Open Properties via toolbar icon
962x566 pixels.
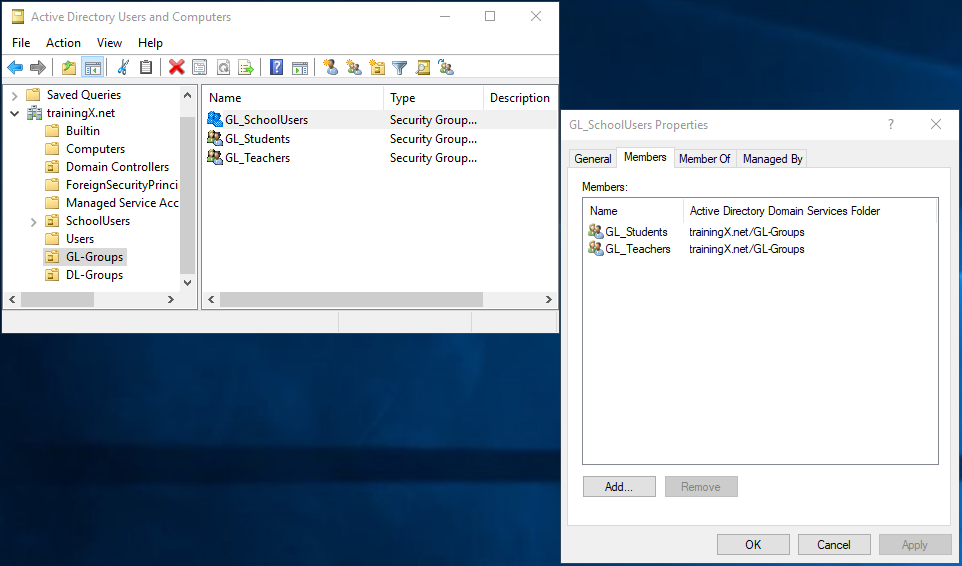click(199, 67)
